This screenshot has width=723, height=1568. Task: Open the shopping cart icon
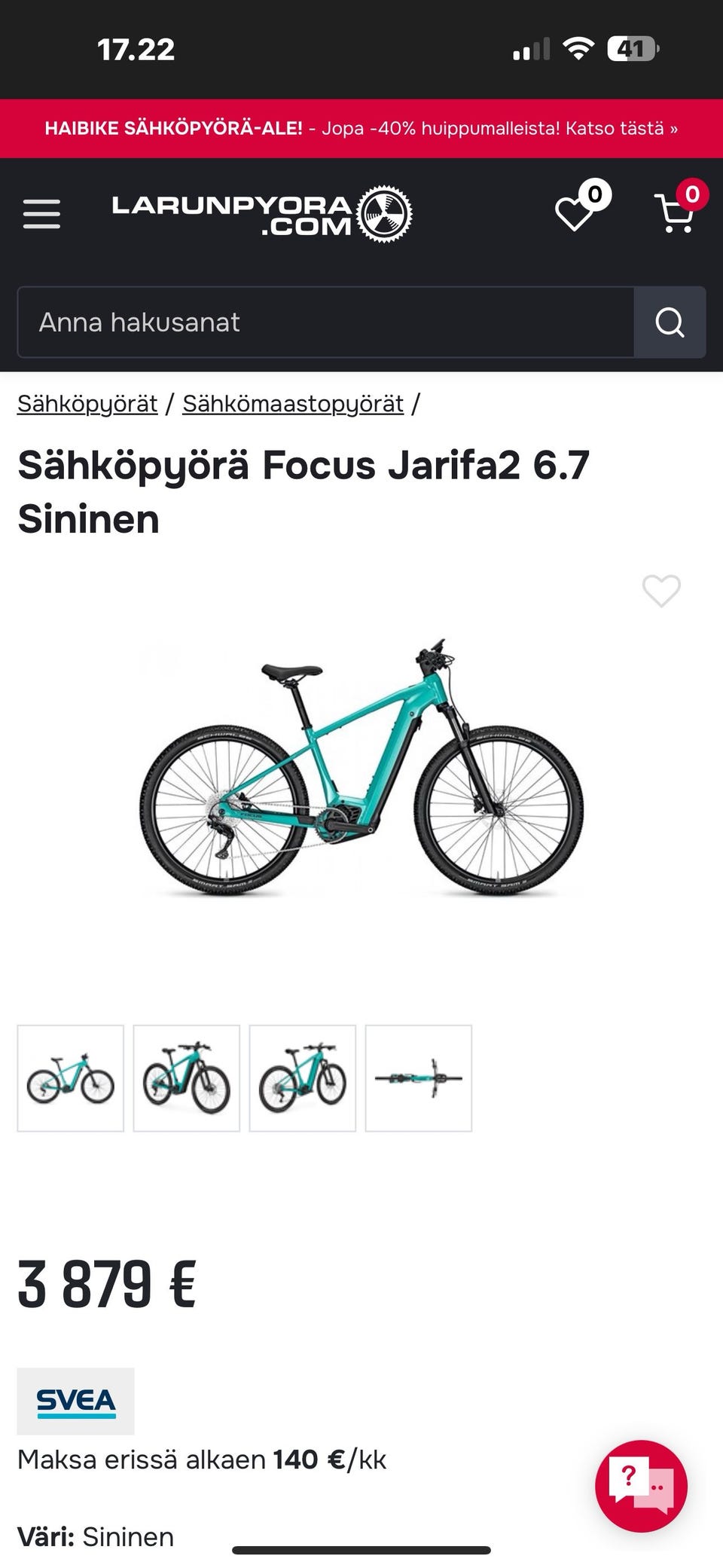(x=675, y=214)
